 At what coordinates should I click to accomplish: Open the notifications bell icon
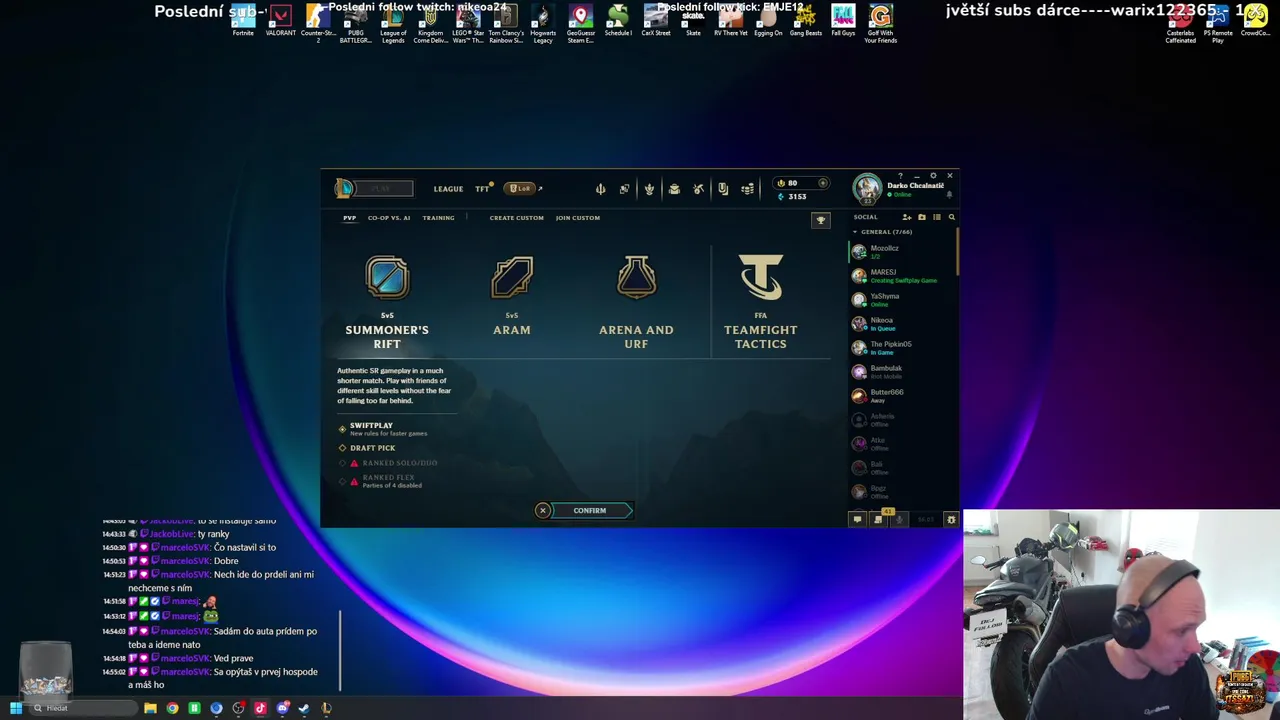(949, 195)
